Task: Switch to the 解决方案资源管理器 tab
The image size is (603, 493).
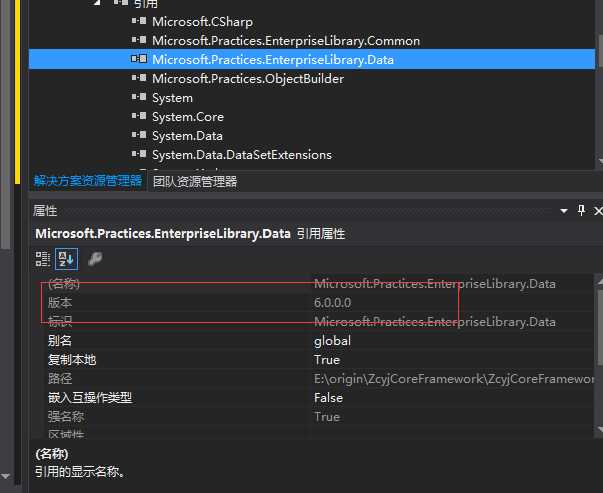Action: [88, 181]
